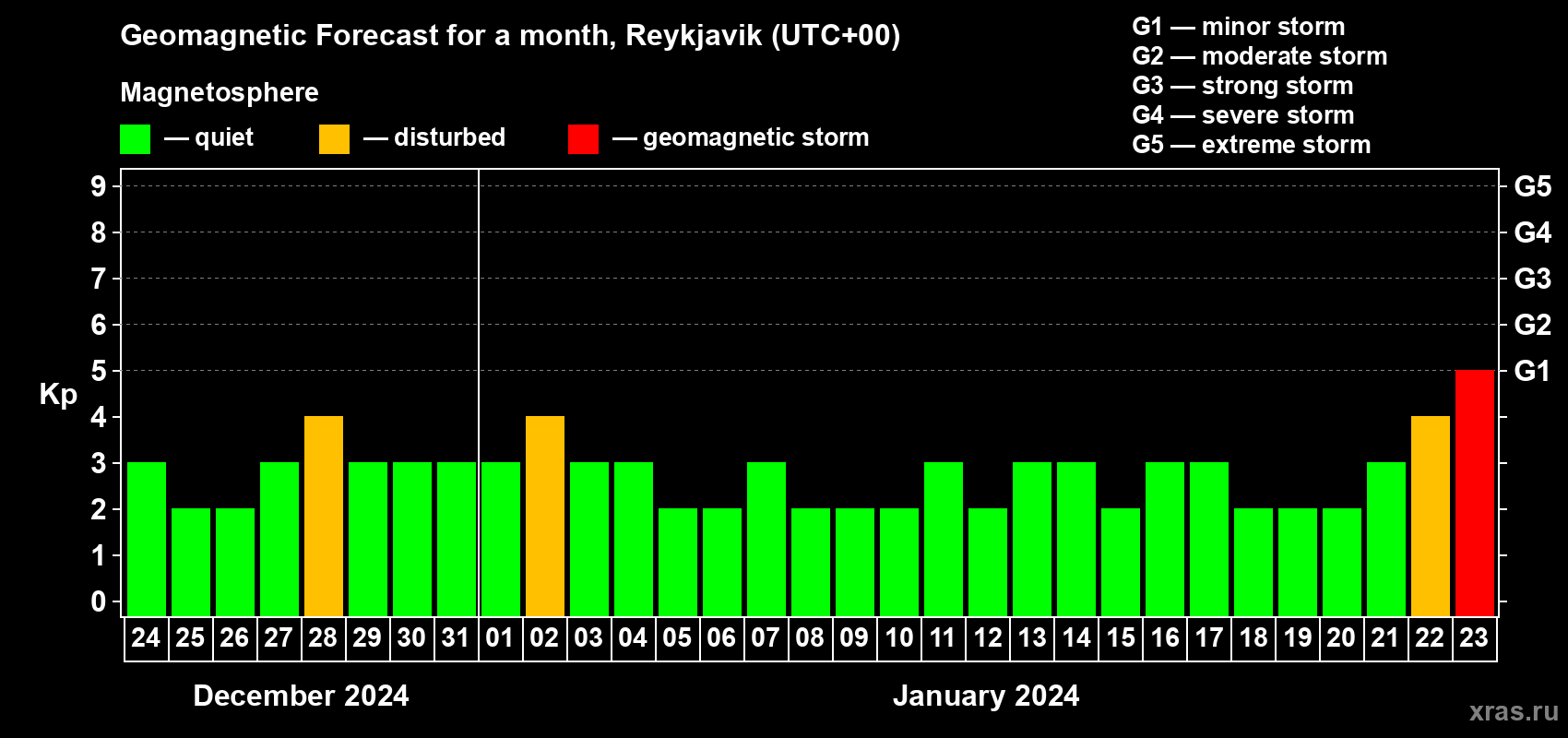Click the date label 23
1568x738 pixels.
pos(1474,638)
